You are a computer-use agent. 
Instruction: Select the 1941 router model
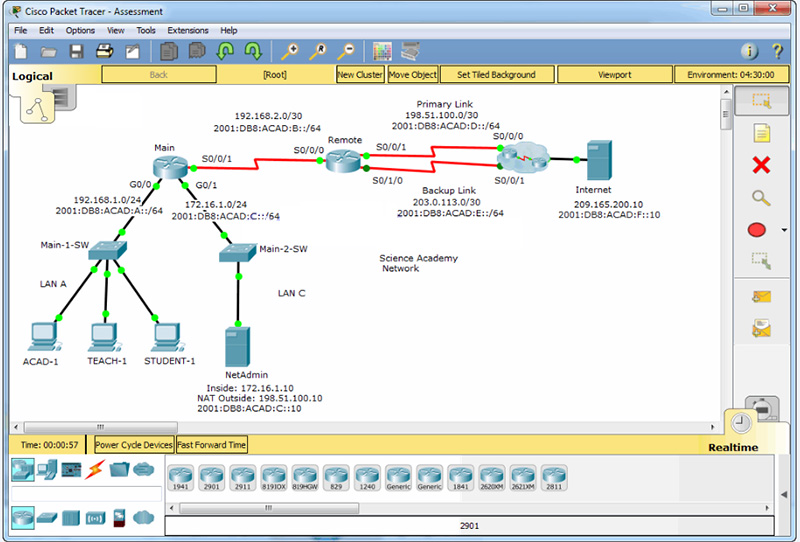(x=181, y=478)
